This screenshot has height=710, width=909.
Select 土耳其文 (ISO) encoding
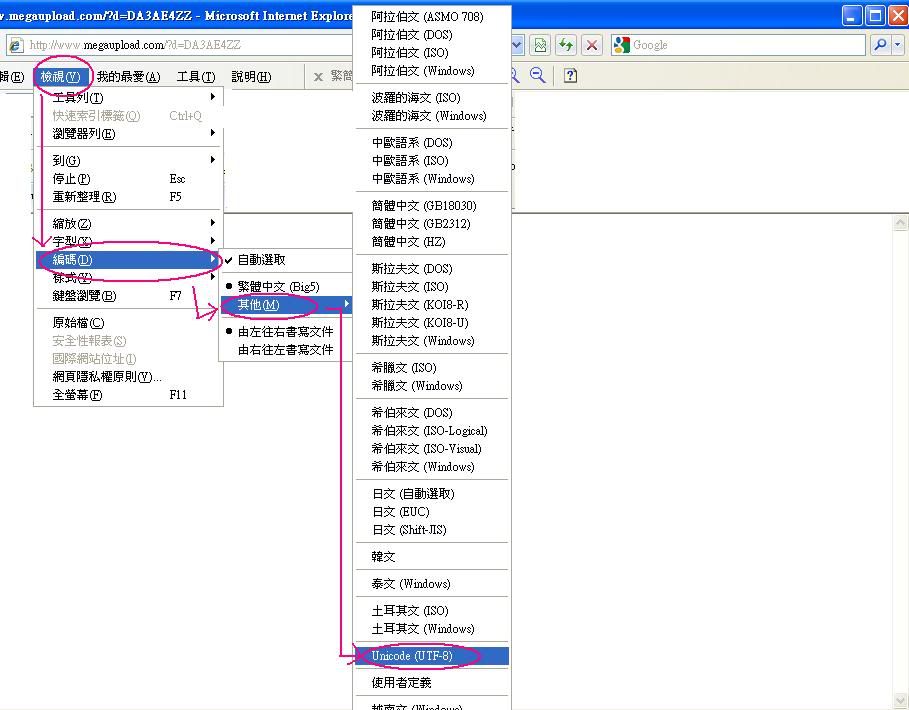(x=432, y=611)
